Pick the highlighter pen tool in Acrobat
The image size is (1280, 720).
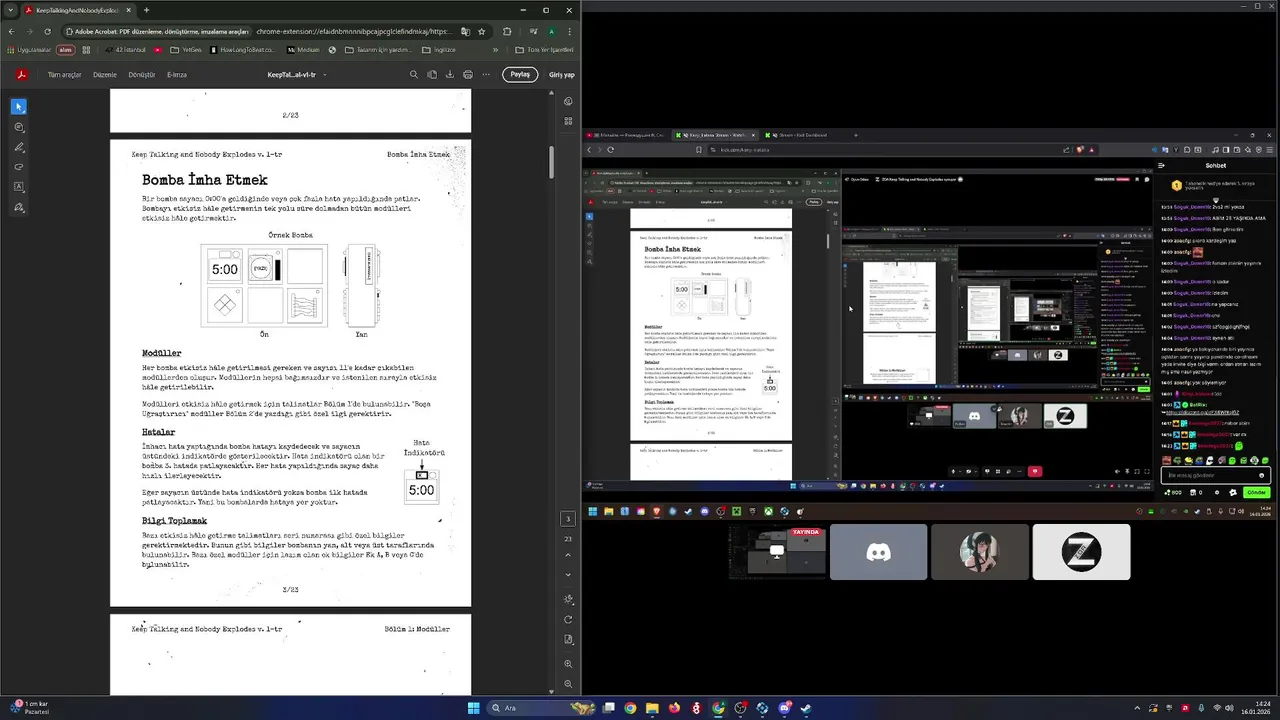pyautogui.click(x=19, y=147)
